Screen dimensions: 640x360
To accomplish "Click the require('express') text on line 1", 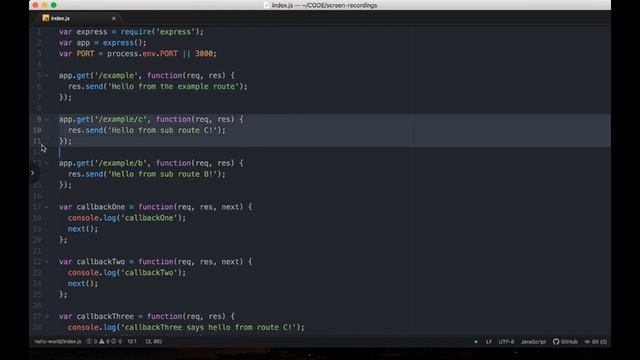I will 160,32.
